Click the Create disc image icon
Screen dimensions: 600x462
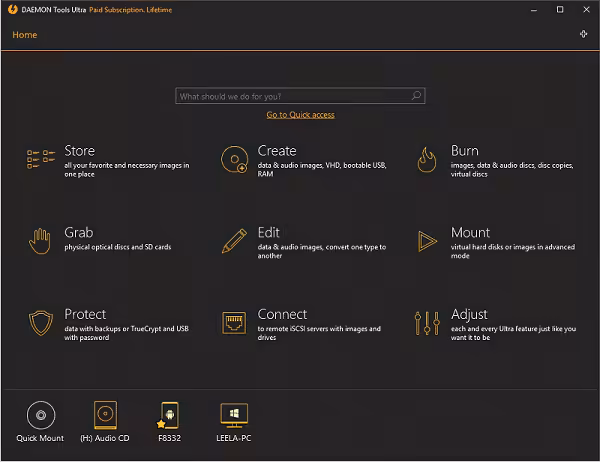pos(234,158)
